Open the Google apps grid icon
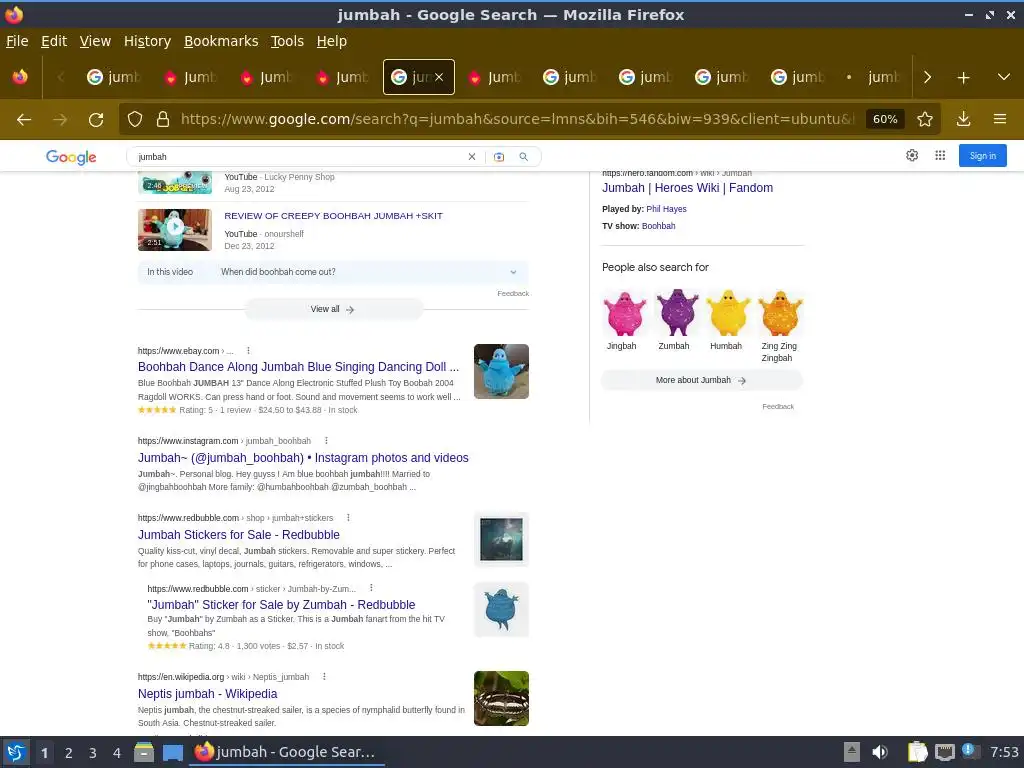 (x=940, y=155)
